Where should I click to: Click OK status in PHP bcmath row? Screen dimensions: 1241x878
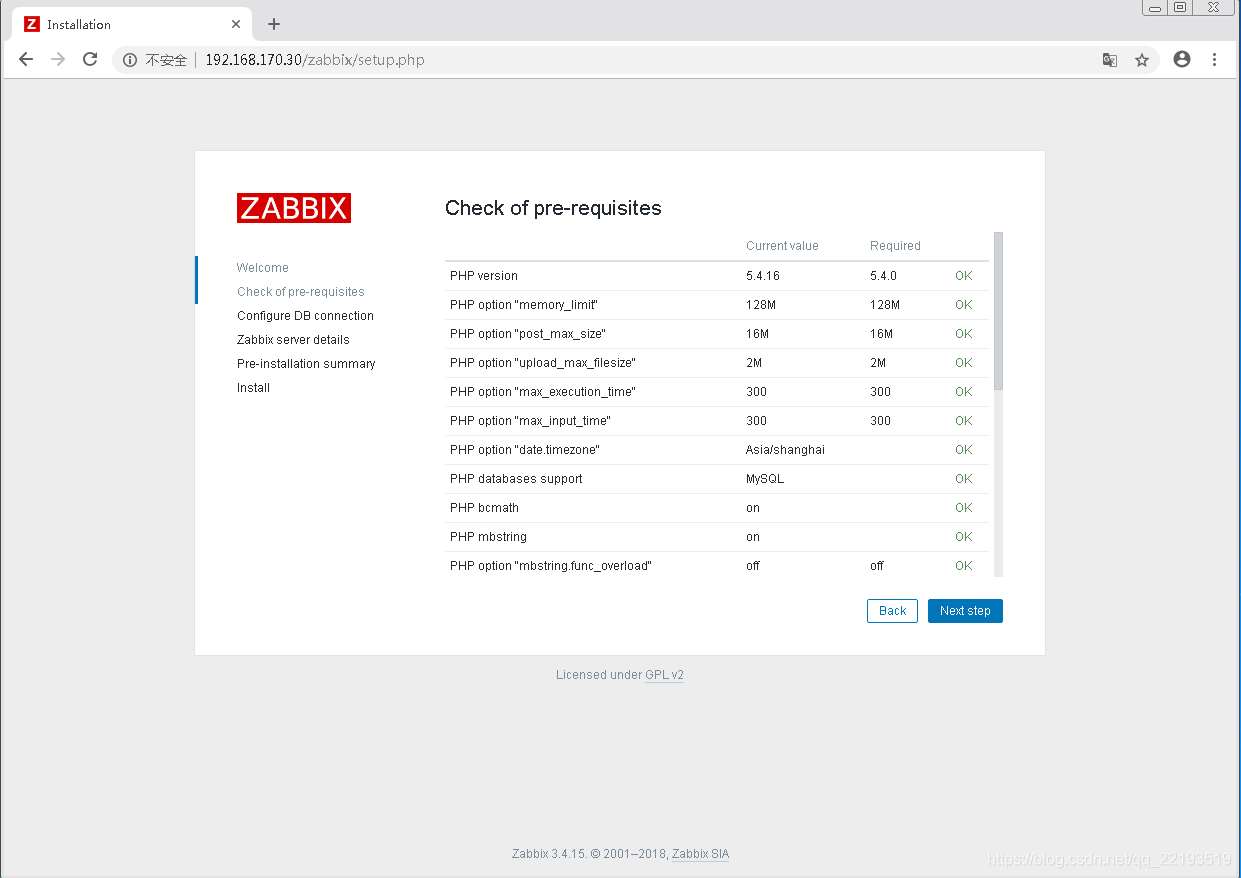(x=963, y=508)
